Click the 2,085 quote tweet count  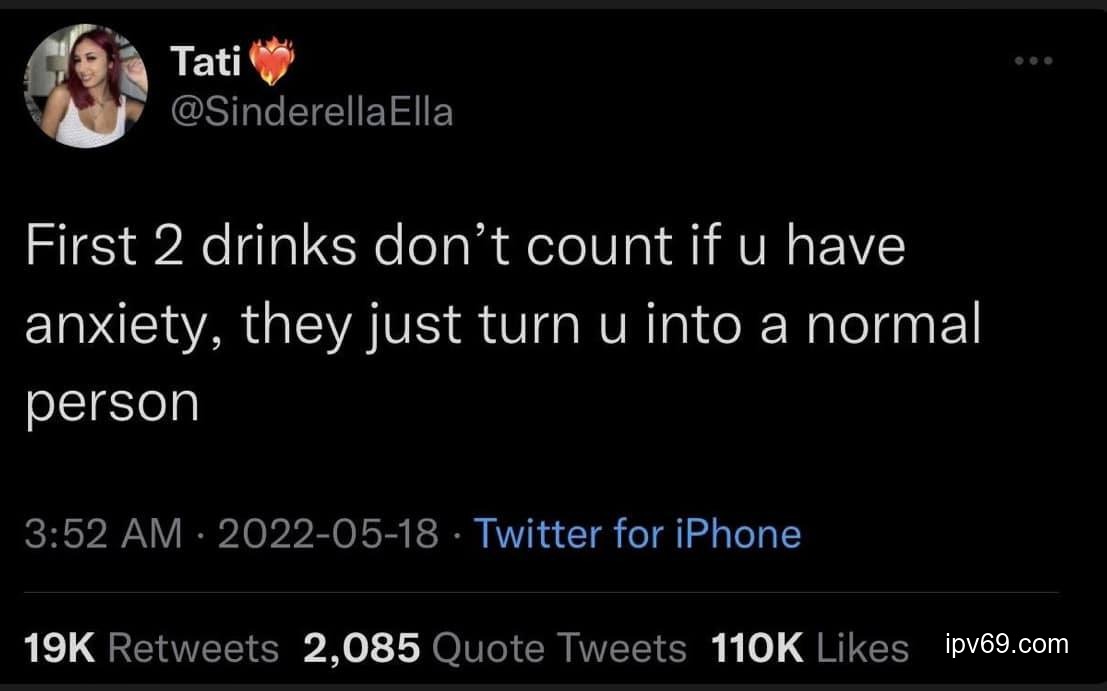[361, 648]
